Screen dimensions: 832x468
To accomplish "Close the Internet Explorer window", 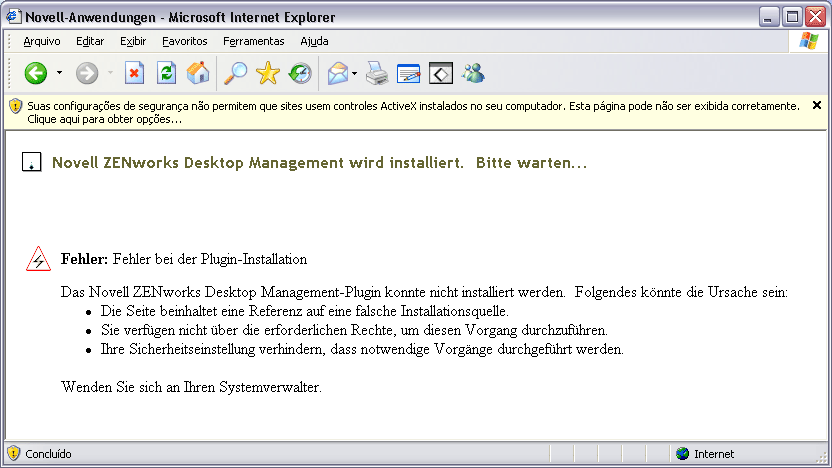I will (816, 16).
